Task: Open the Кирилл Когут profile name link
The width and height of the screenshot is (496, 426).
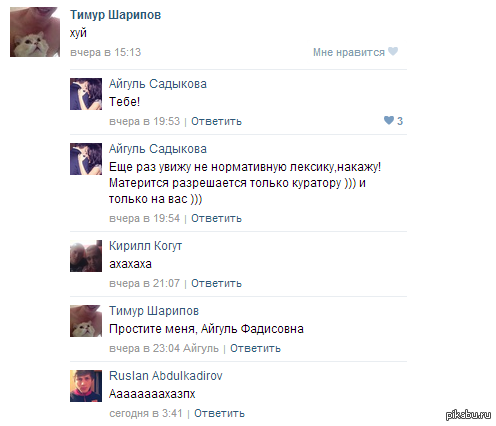Action: point(146,246)
